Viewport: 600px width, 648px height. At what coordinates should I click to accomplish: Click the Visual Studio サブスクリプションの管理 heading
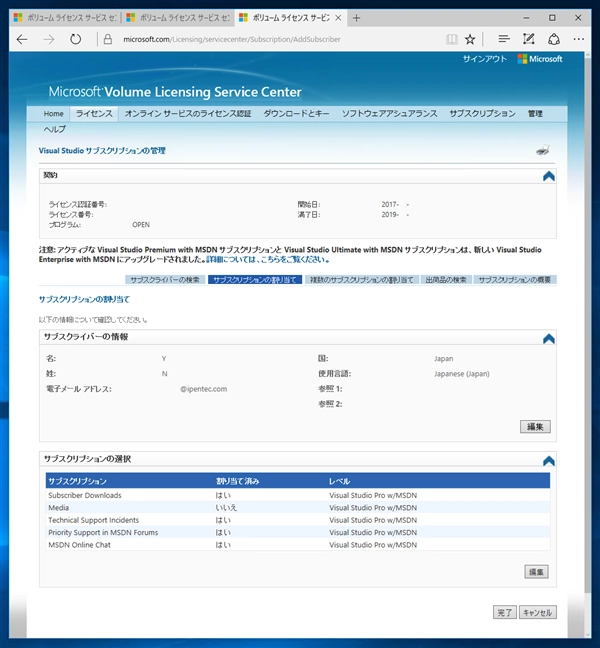point(102,151)
